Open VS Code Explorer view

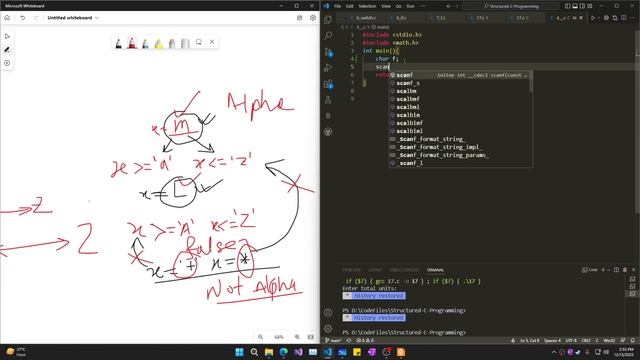click(x=328, y=20)
